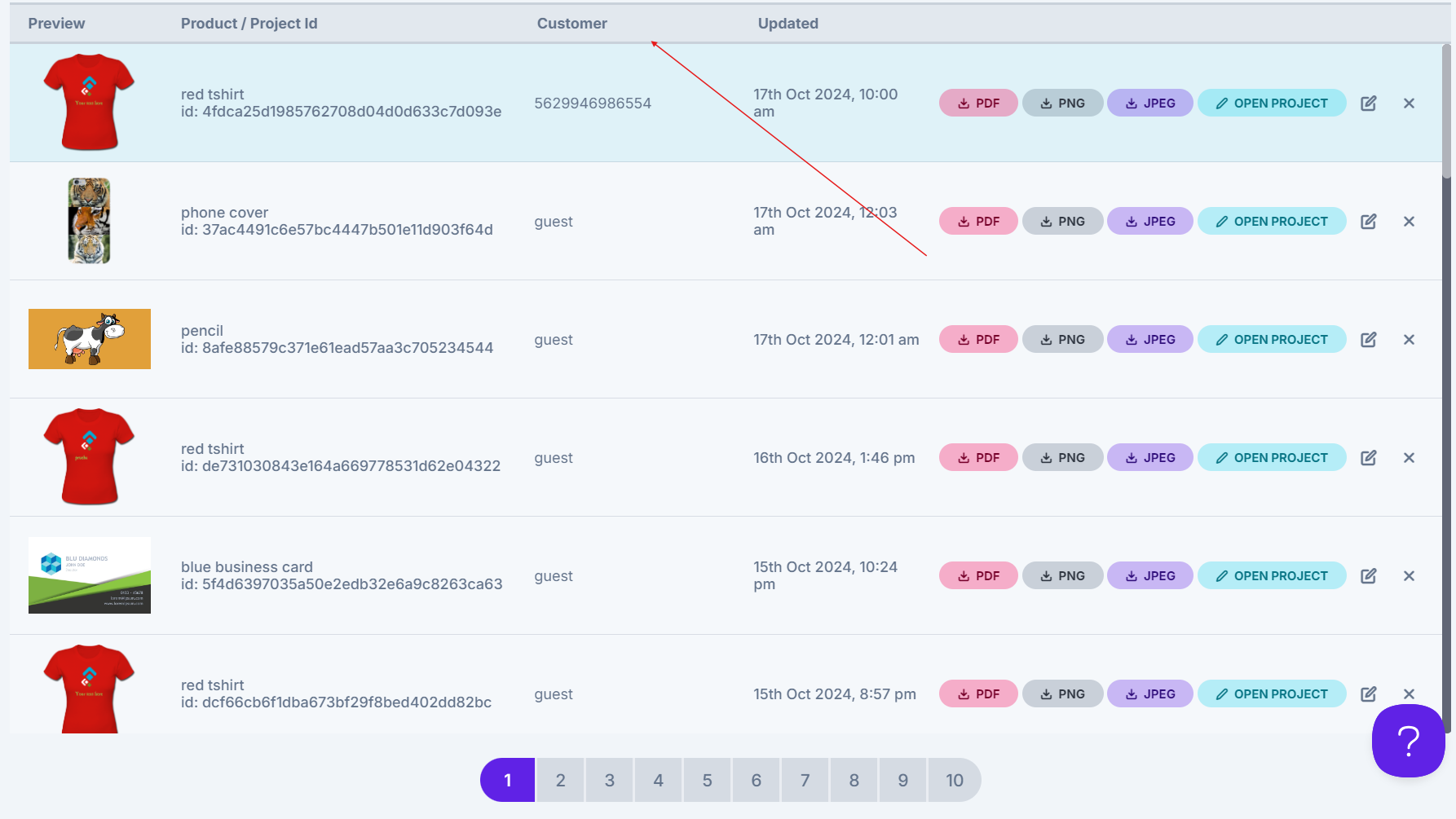Viewport: 1456px width, 819px height.
Task: Remove the red tshirt de731030 project row
Action: pos(1409,458)
